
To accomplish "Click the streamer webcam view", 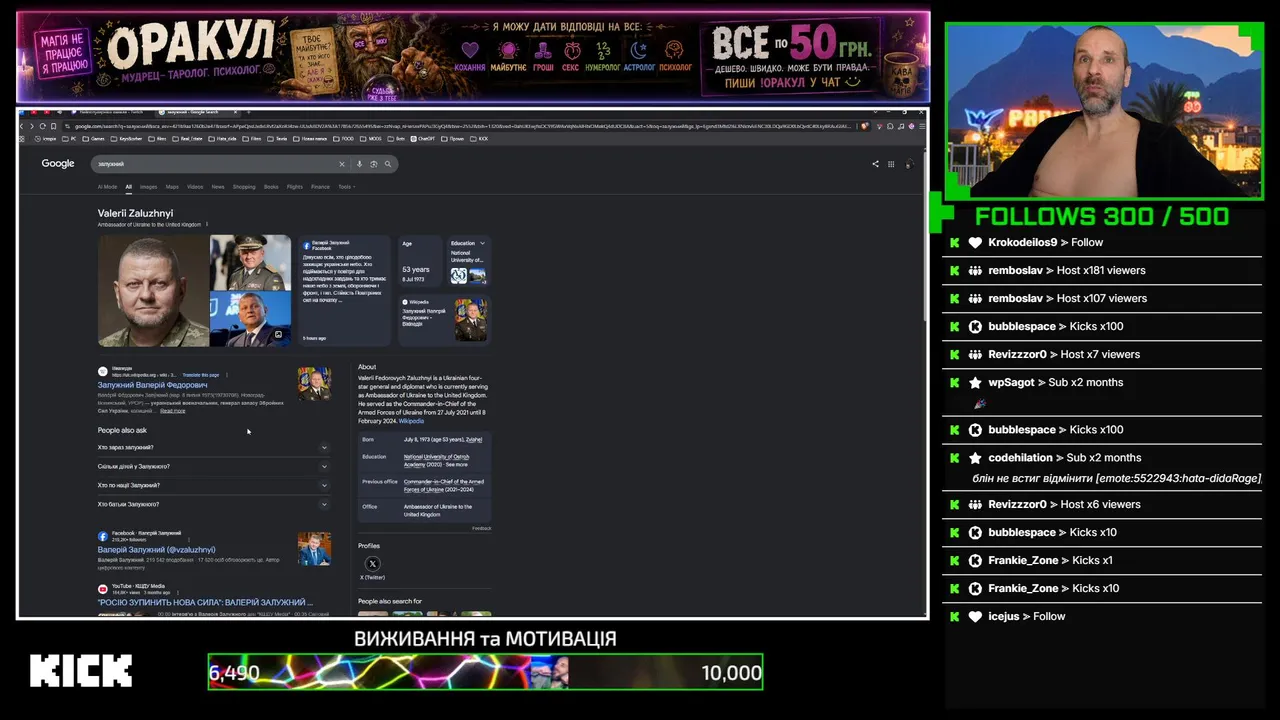I will click(x=1105, y=111).
